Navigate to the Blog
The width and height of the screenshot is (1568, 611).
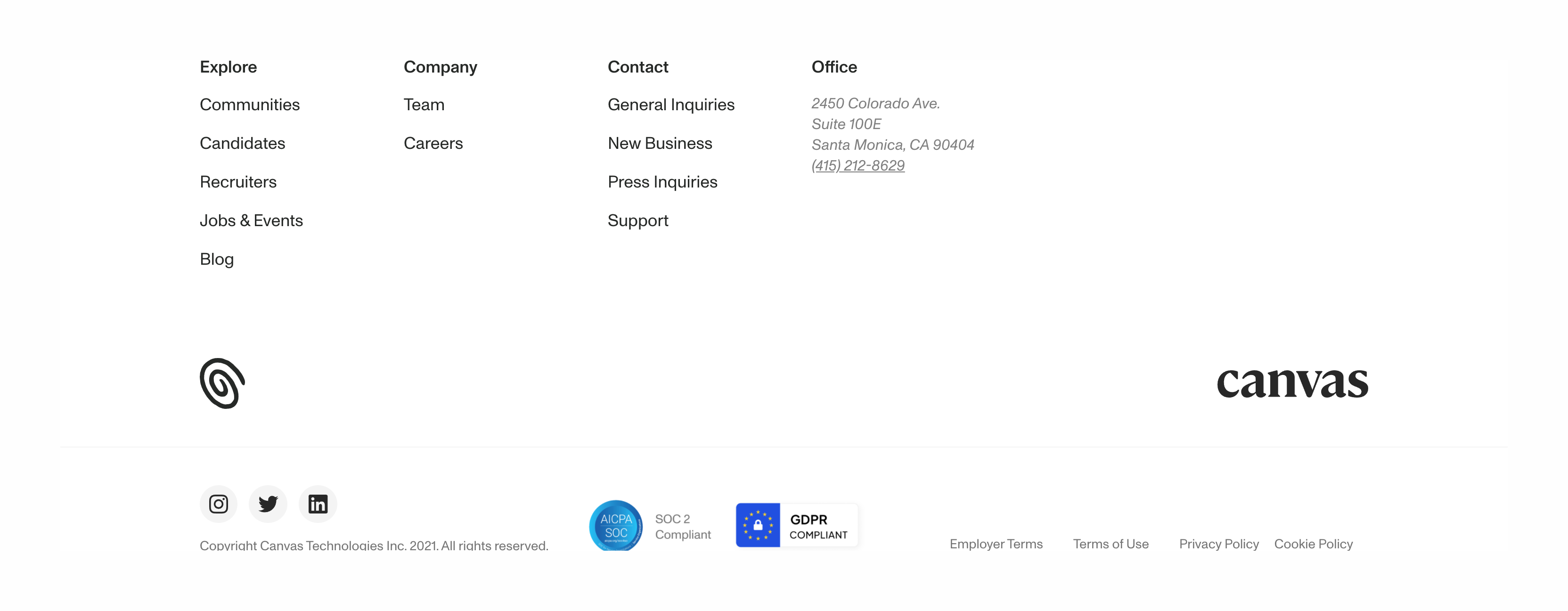(x=217, y=259)
